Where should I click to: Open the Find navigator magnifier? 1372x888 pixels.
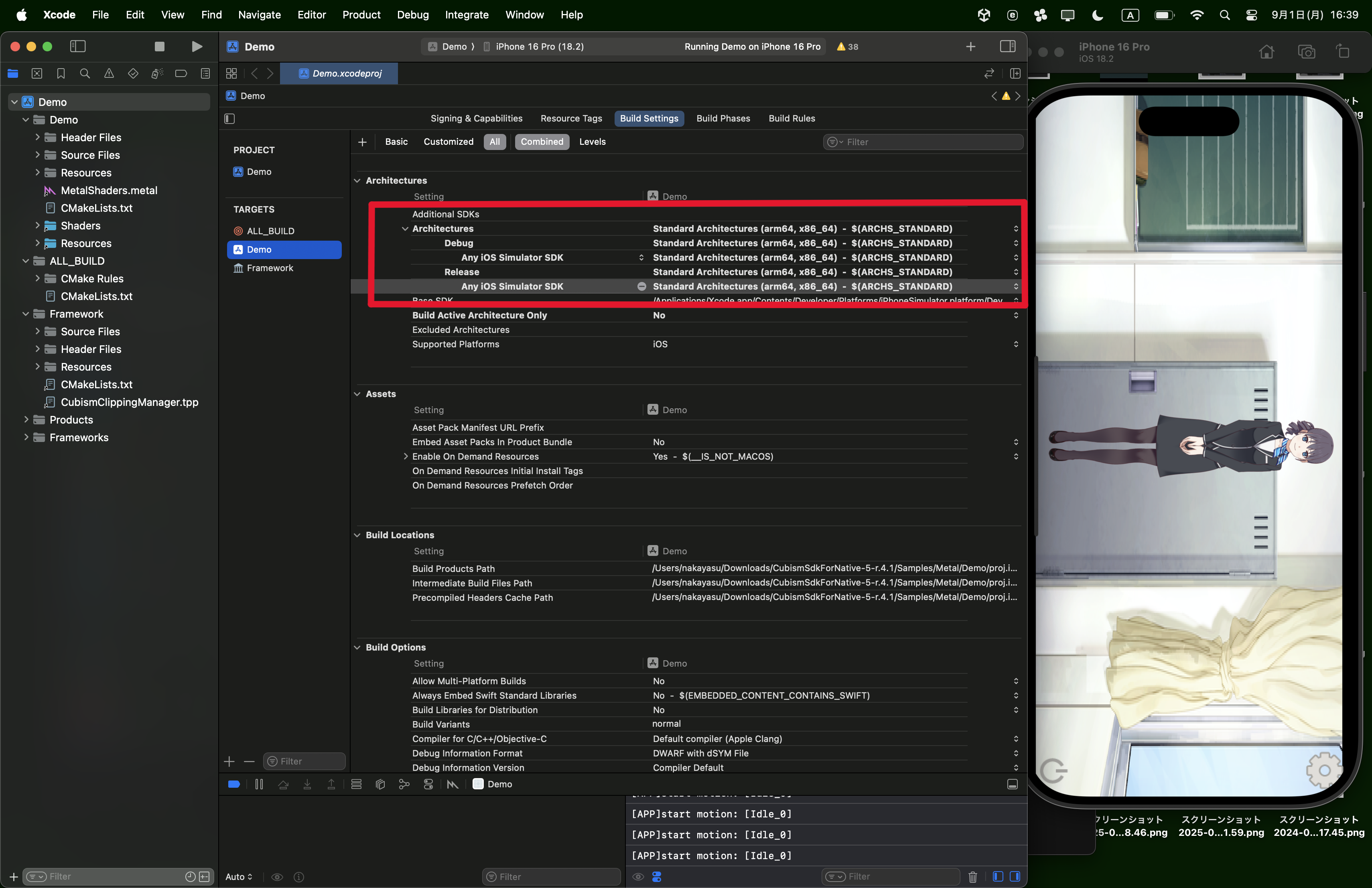(x=85, y=73)
